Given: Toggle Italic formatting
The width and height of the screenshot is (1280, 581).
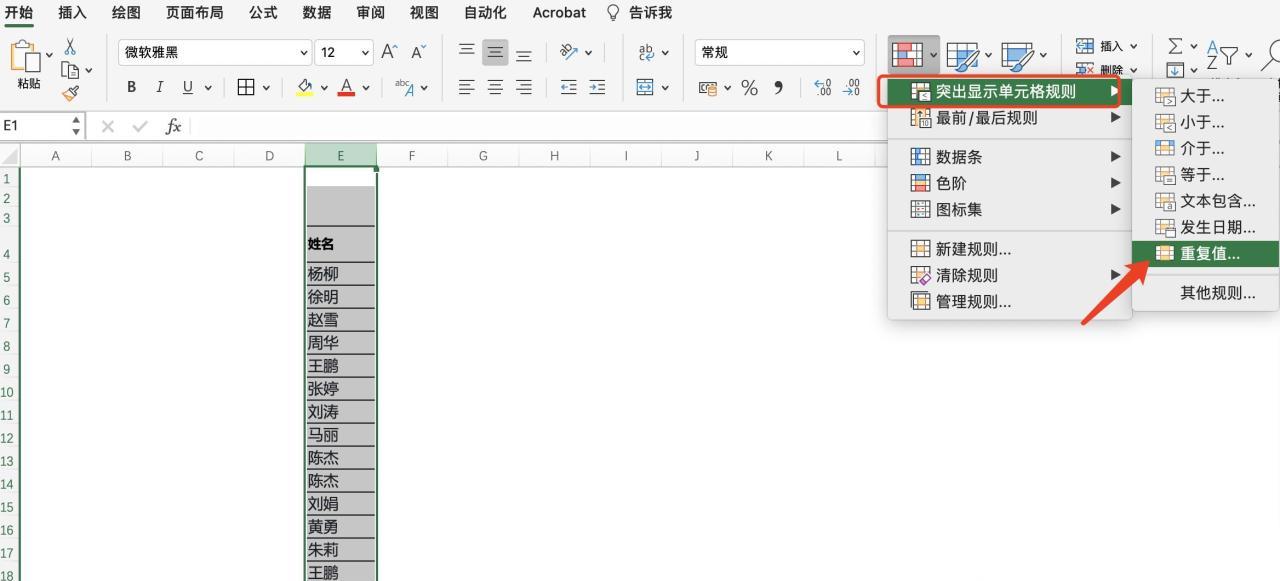Looking at the screenshot, I should tap(159, 87).
